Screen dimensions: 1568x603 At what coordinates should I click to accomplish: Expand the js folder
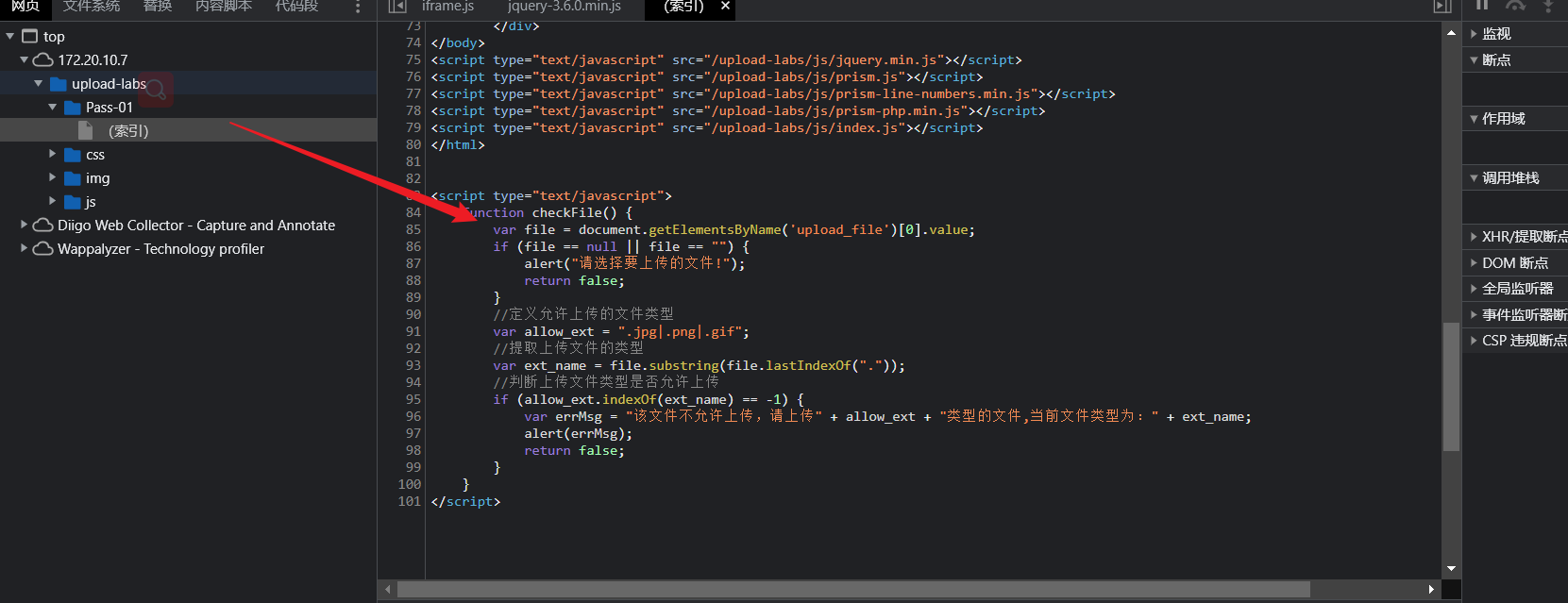pyautogui.click(x=53, y=200)
